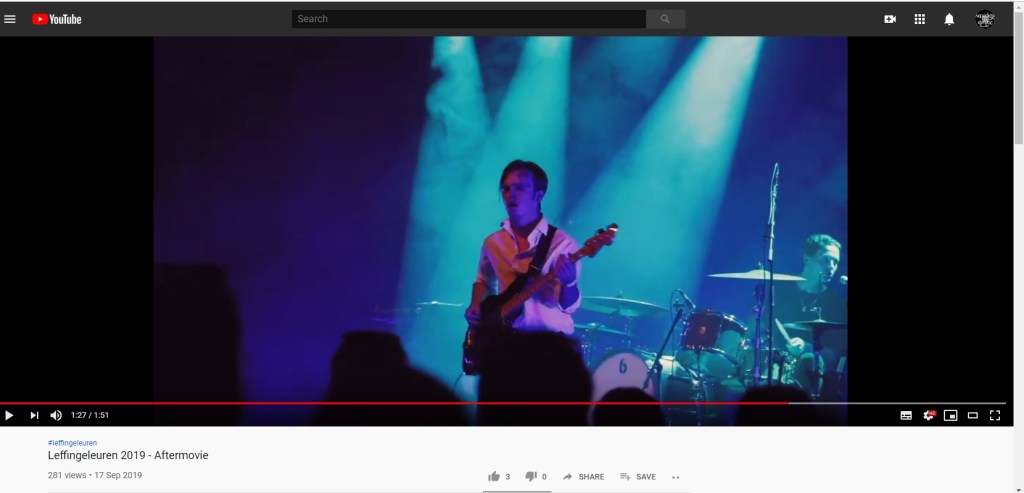Open the account avatar menu

985,19
